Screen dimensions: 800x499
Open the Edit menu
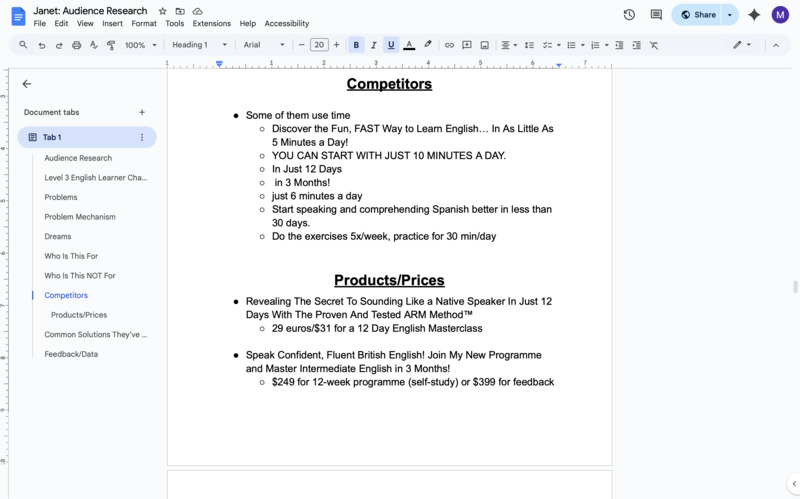[x=61, y=23]
